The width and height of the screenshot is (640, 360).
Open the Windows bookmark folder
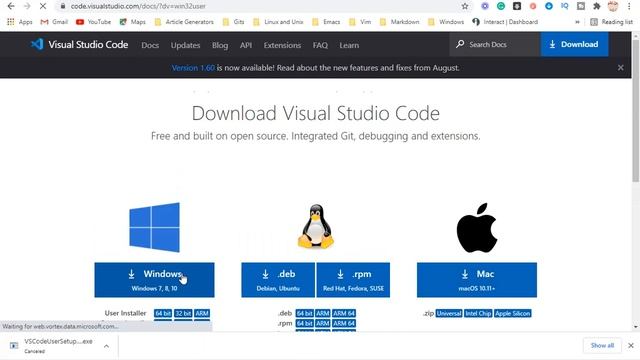coord(446,22)
